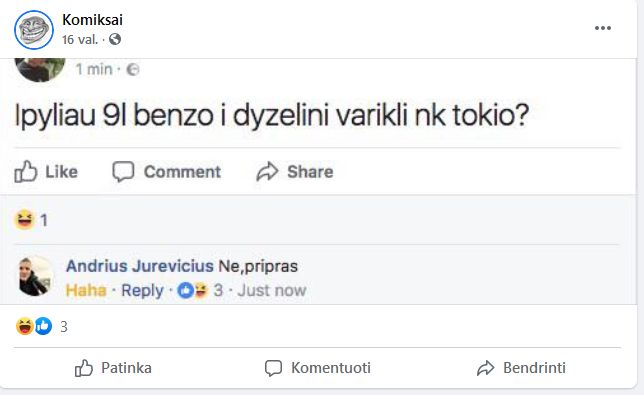This screenshot has height=395, width=644.
Task: Open the three-dot post options menu
Action: click(x=603, y=28)
